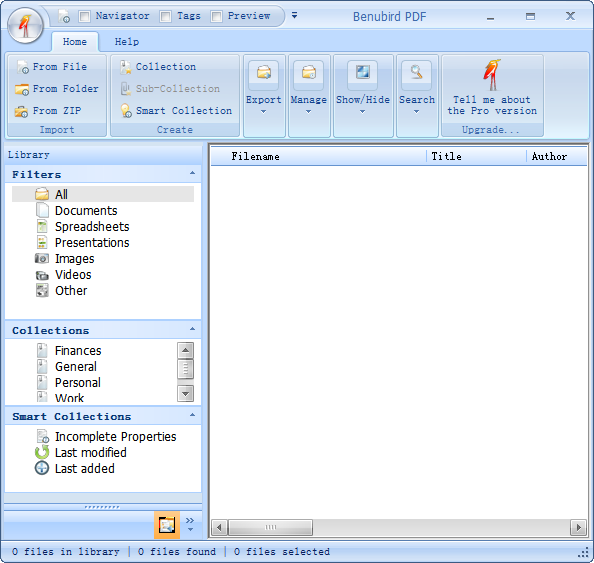Collapse the Filters panel section
Viewport: 594px width, 563px height.
click(192, 173)
